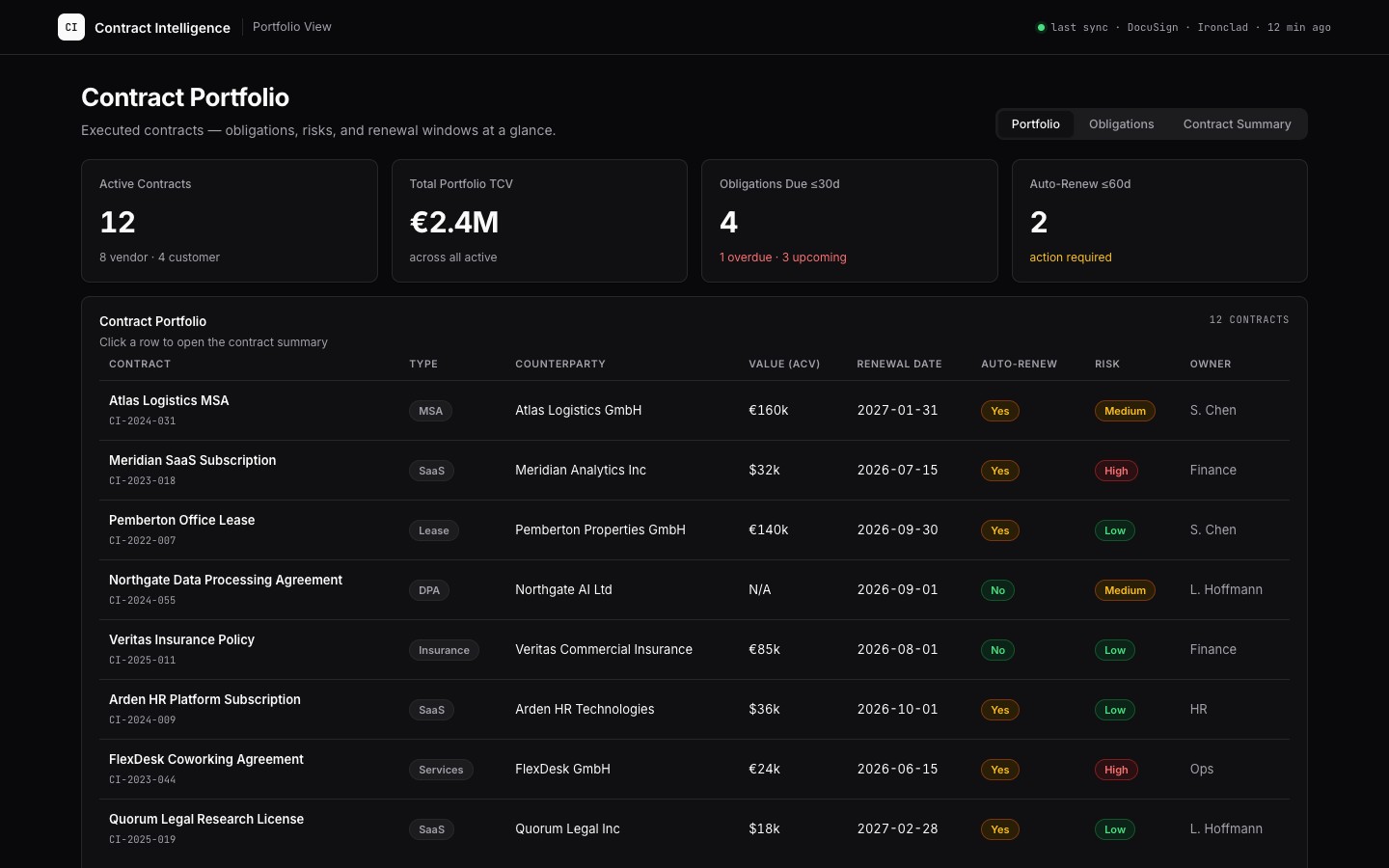Viewport: 1389px width, 868px height.
Task: Click the '1 overdue · 3 upcoming' text
Action: (783, 258)
